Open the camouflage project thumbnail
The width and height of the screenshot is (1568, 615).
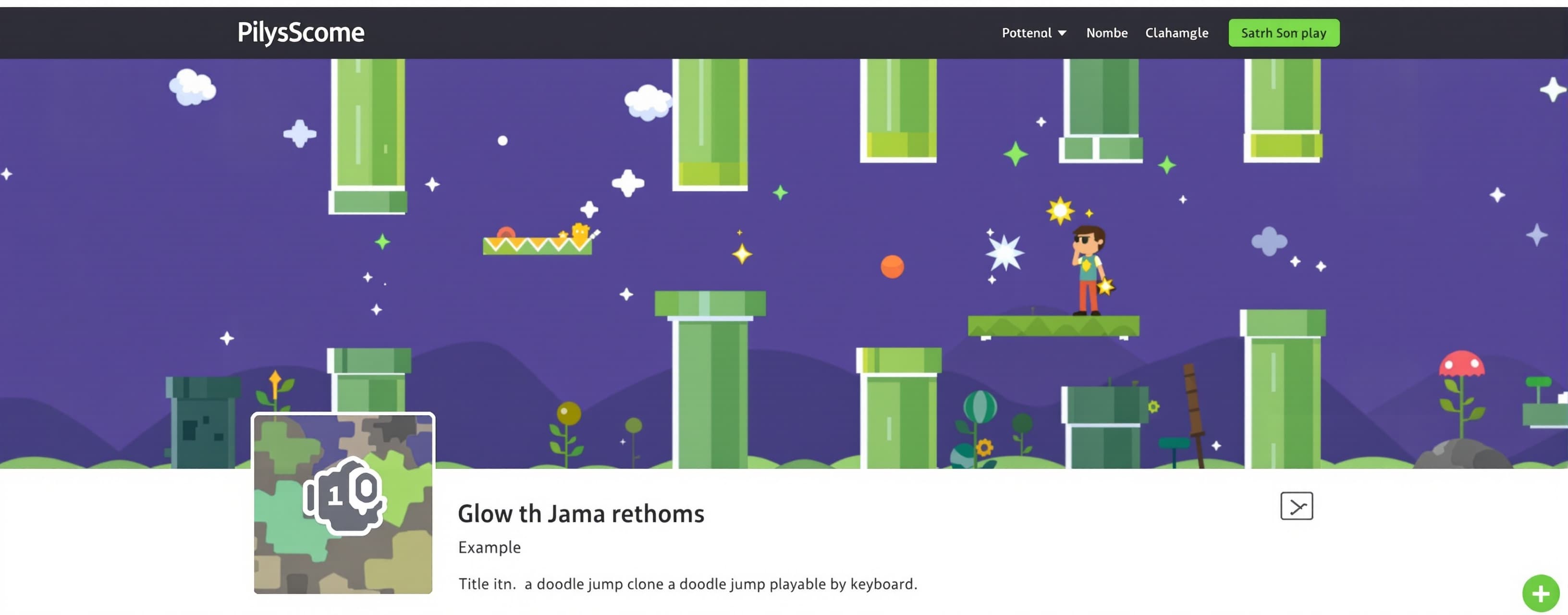tap(343, 503)
